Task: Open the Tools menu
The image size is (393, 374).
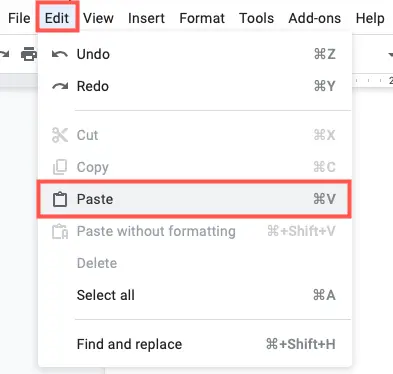Action: pos(256,18)
